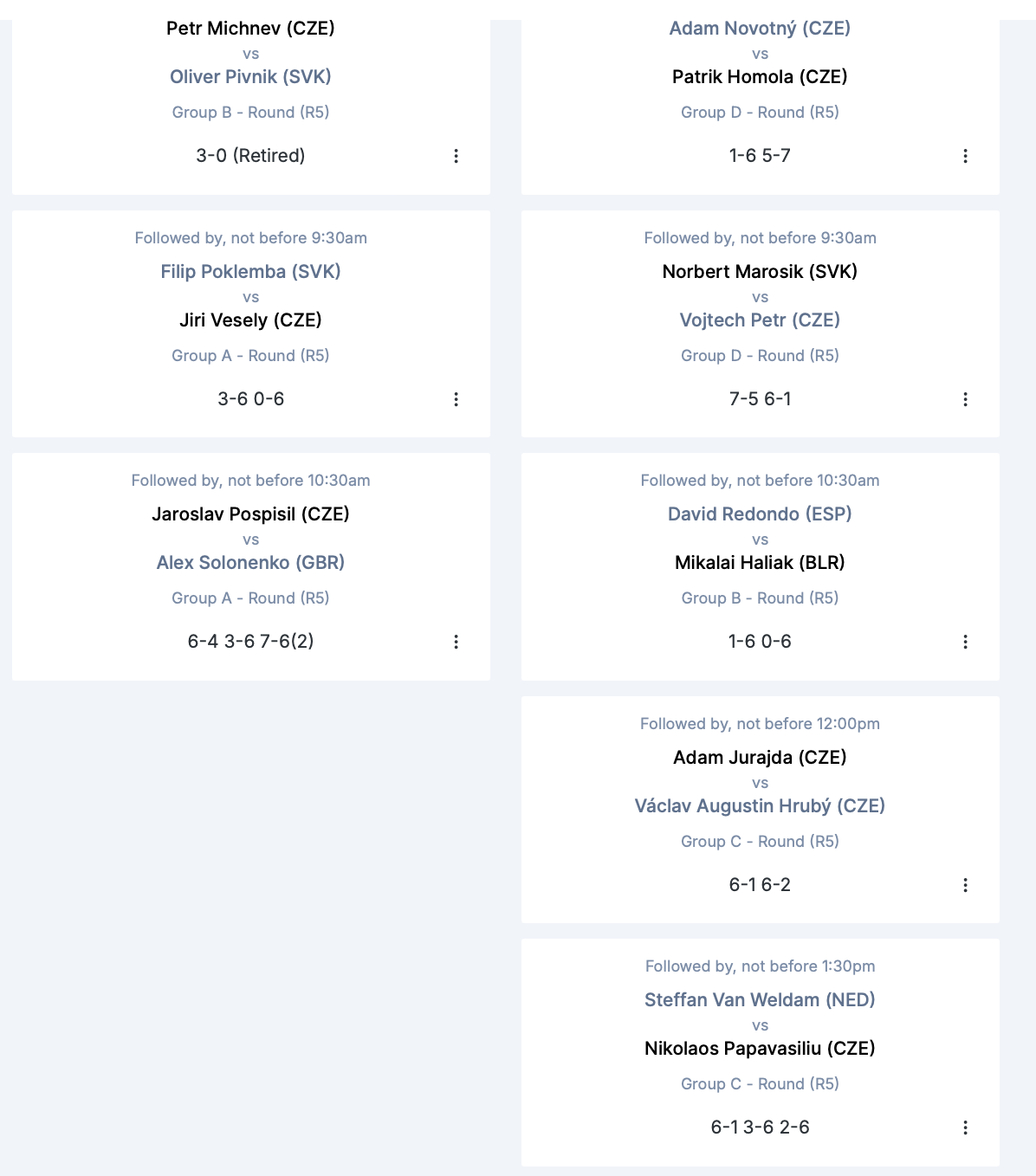The height and width of the screenshot is (1176, 1036).
Task: Open player Adam Novotný (CZE)
Action: [x=760, y=29]
